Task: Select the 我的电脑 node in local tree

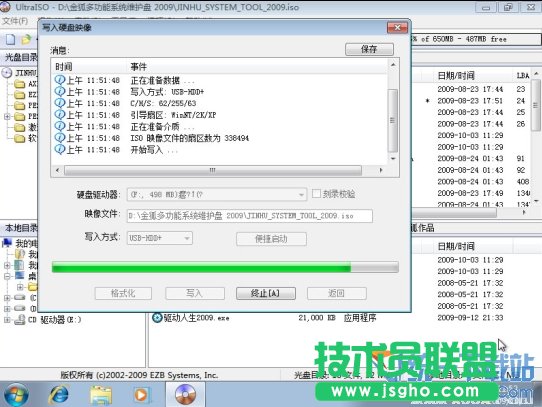Action: tap(20, 243)
